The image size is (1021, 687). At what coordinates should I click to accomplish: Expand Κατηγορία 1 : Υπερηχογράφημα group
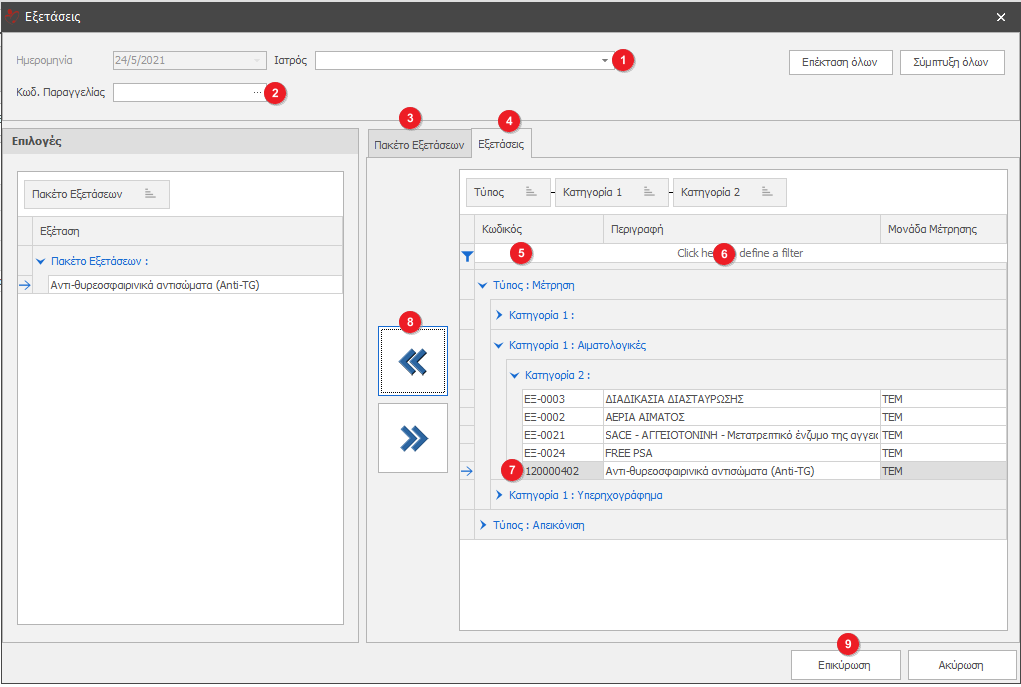499,495
